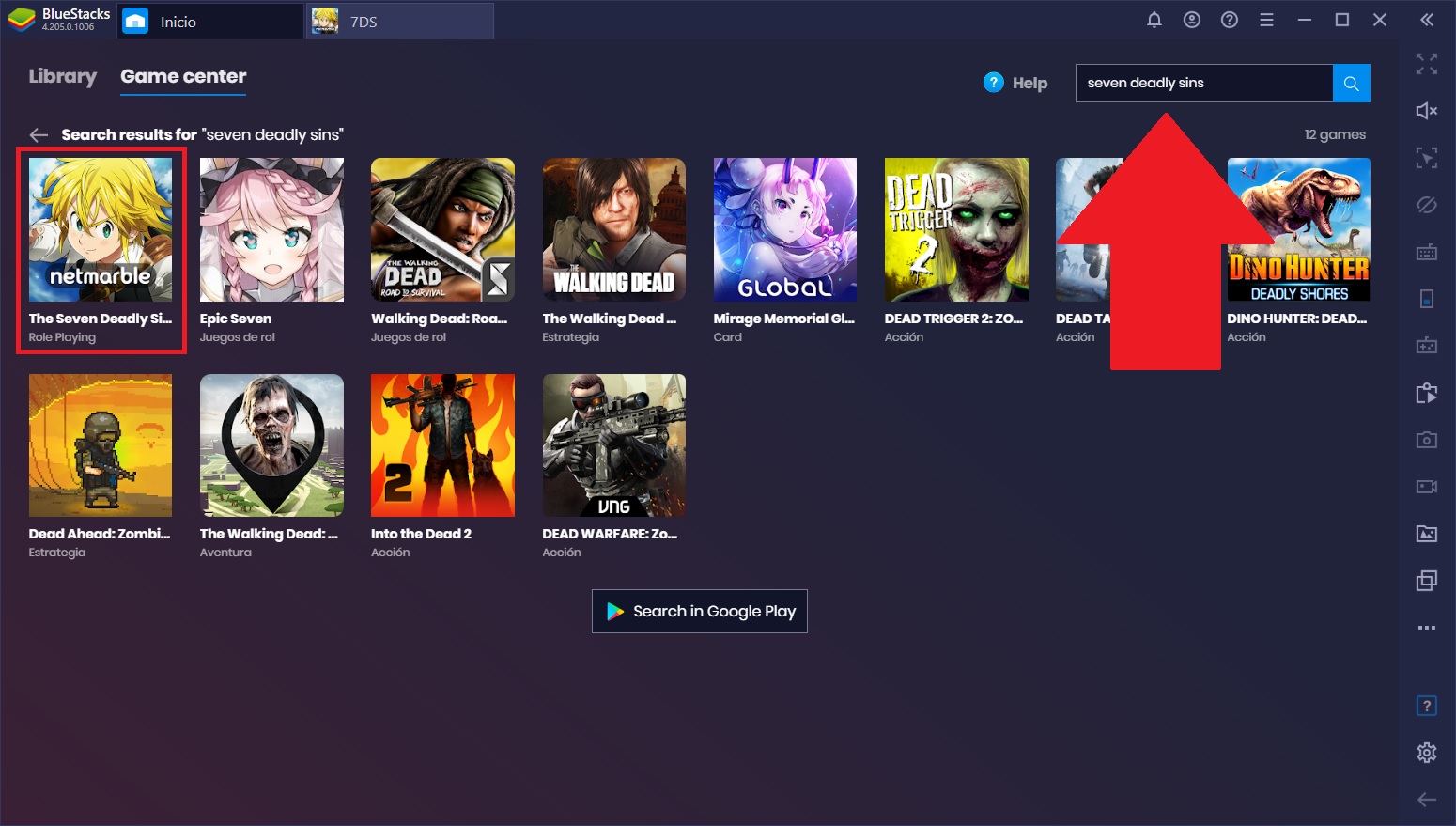Close the BlueStacks window
The width and height of the screenshot is (1456, 826).
point(1379,20)
